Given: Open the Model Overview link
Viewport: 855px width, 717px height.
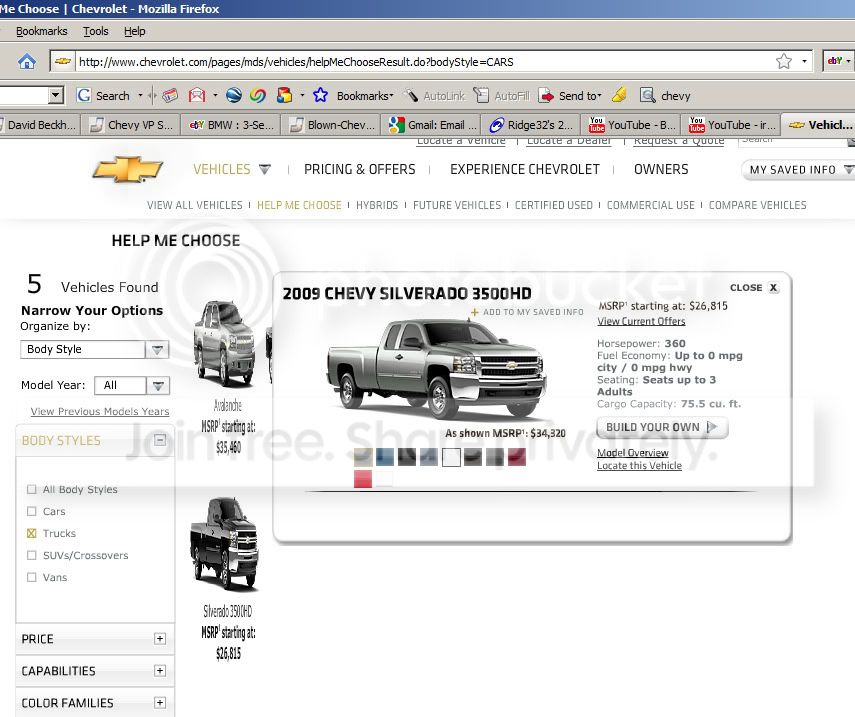Looking at the screenshot, I should click(633, 453).
